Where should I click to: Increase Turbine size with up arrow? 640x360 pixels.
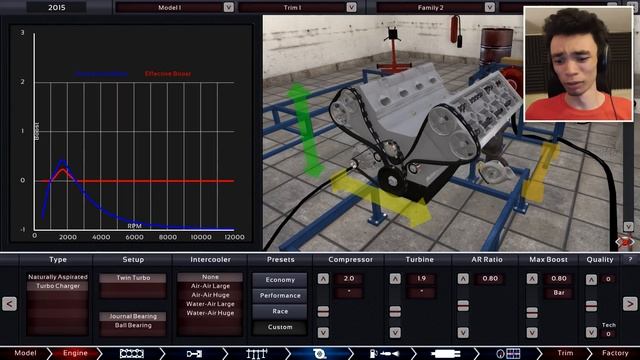(395, 279)
